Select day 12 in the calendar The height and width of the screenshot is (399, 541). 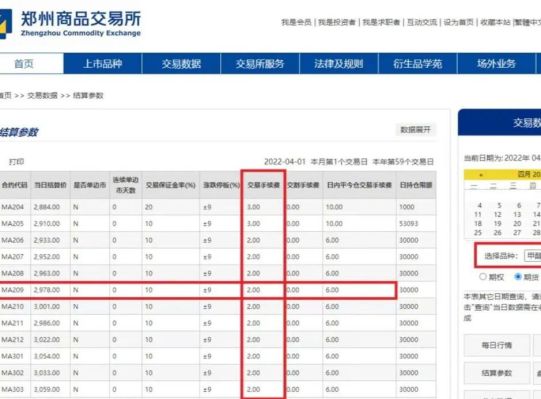497,214
